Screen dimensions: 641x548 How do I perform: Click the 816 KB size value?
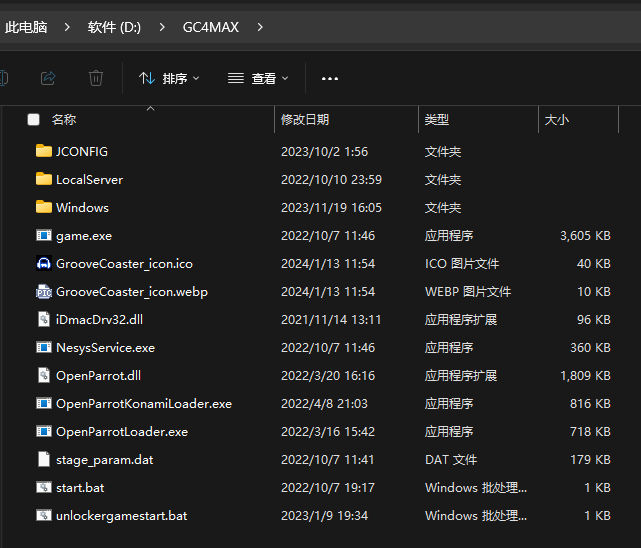[x=590, y=404]
